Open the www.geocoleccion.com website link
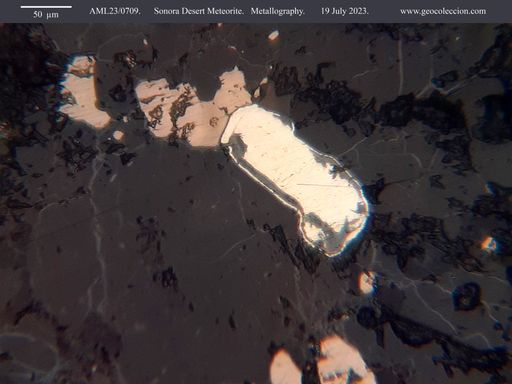The image size is (512, 384). click(443, 11)
